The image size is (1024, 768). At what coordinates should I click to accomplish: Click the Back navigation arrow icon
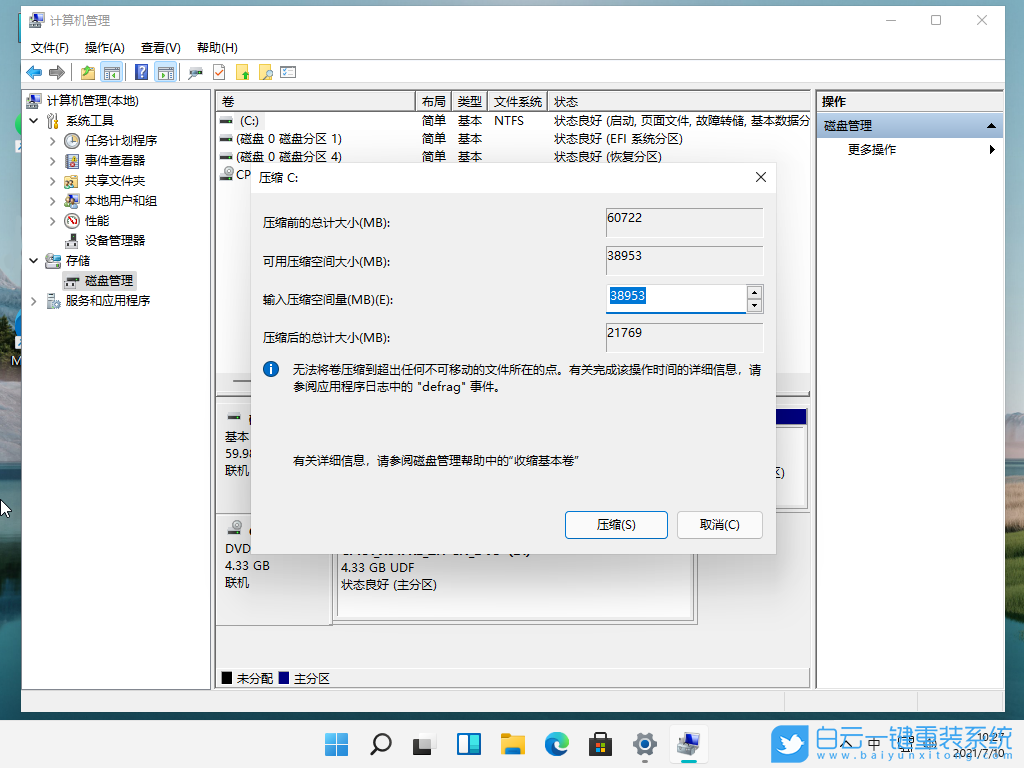33,72
